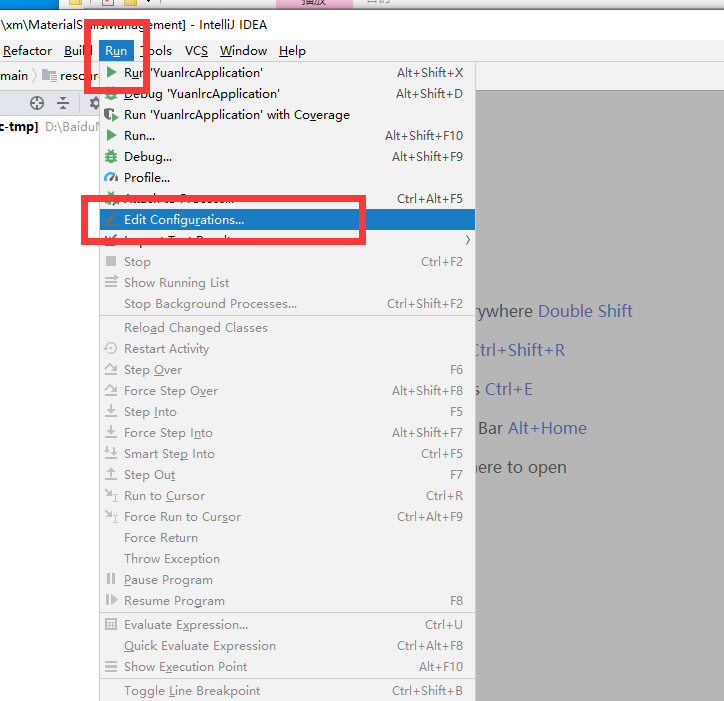Viewport: 724px width, 701px height.
Task: Select Edit Configurations... entry
Action: pyautogui.click(x=287, y=220)
